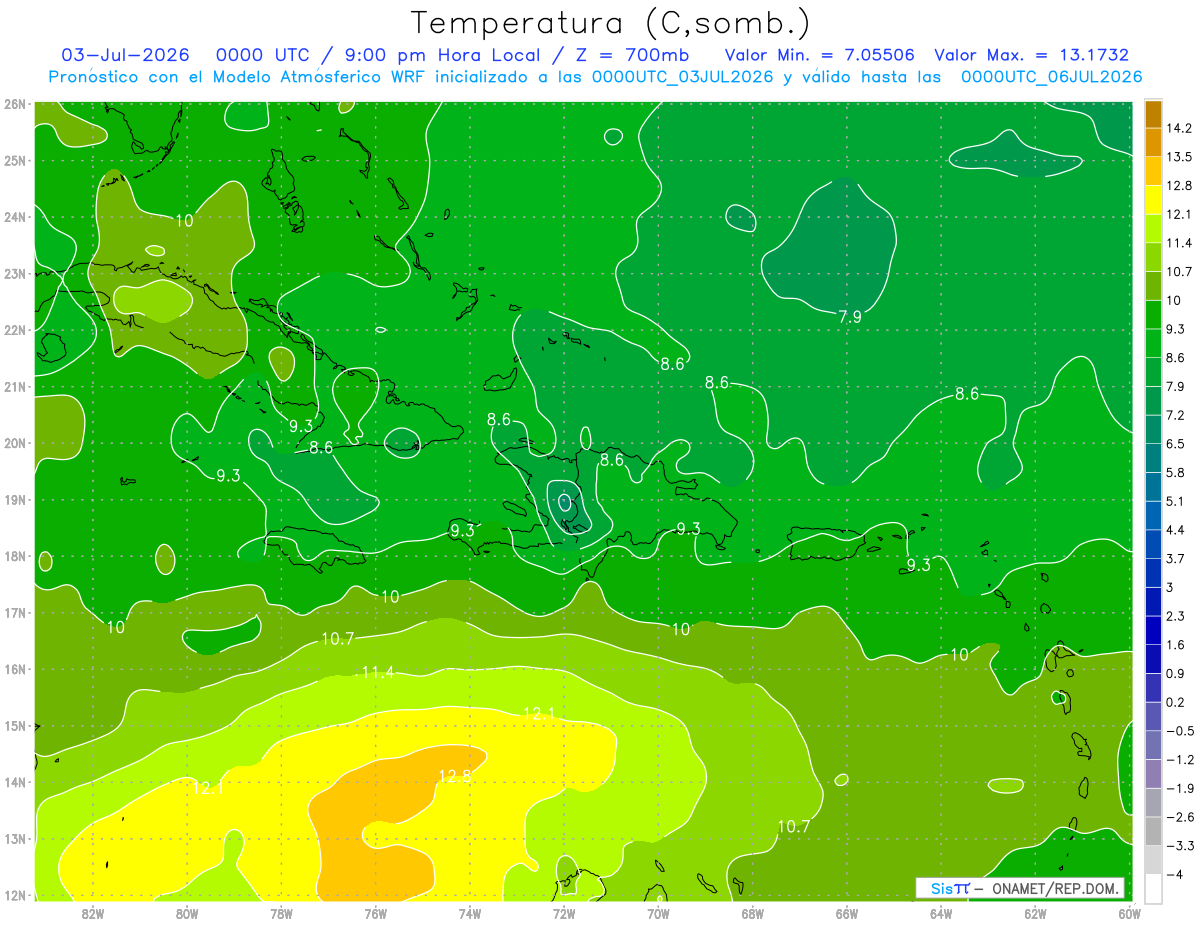Click the date '03-Jul-2026' in header

click(125, 55)
